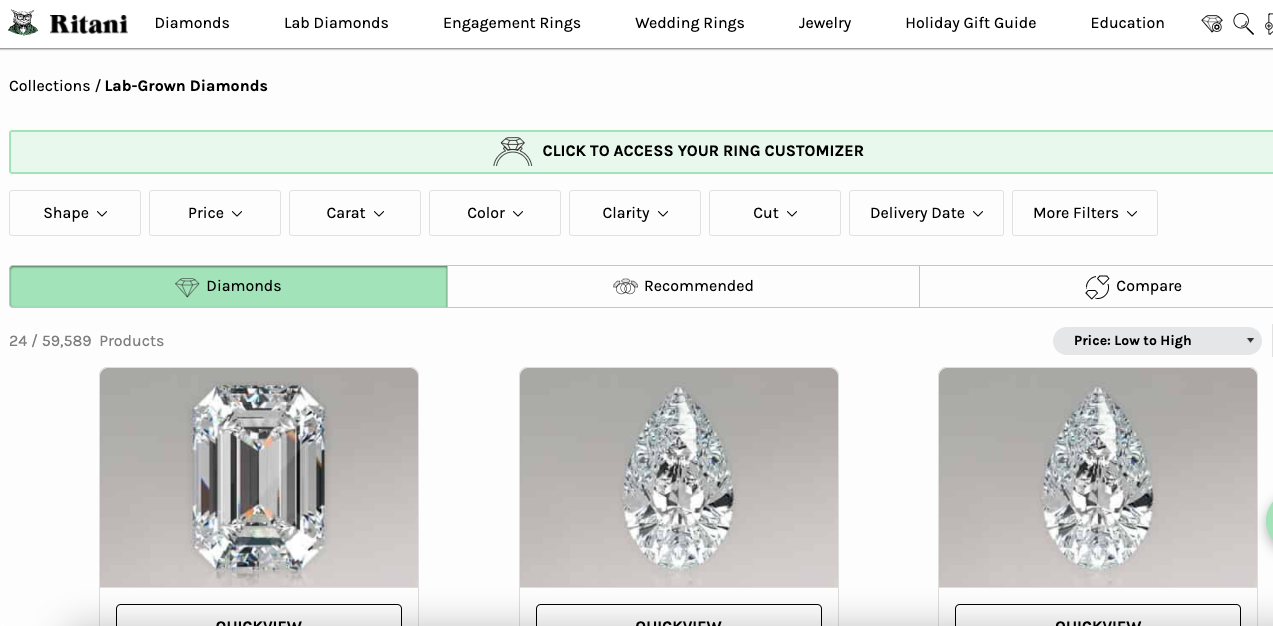Open the Color filter dropdown
The height and width of the screenshot is (626, 1273).
[495, 213]
